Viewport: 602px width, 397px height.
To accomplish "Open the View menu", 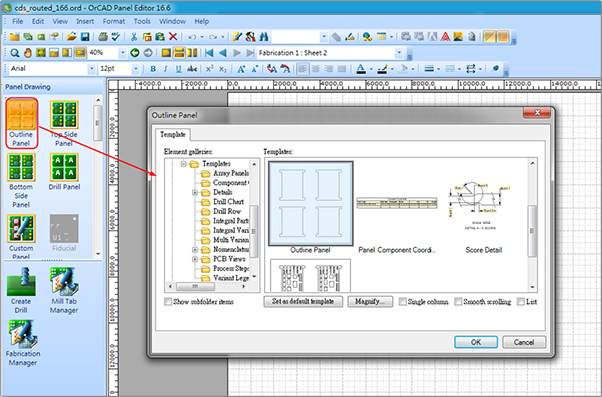I will [x=60, y=21].
